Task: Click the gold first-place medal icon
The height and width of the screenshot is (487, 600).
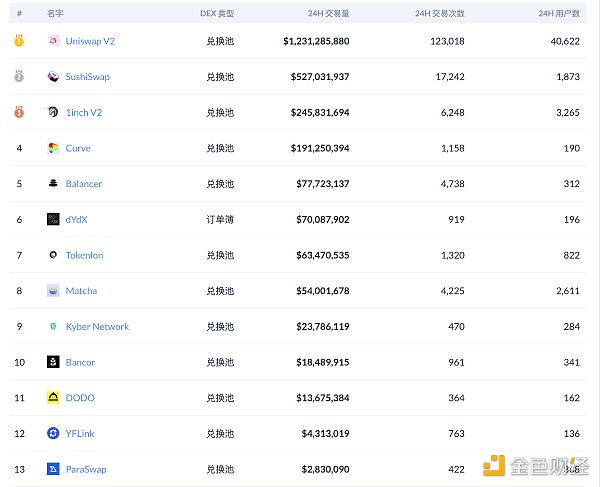Action: coord(19,41)
